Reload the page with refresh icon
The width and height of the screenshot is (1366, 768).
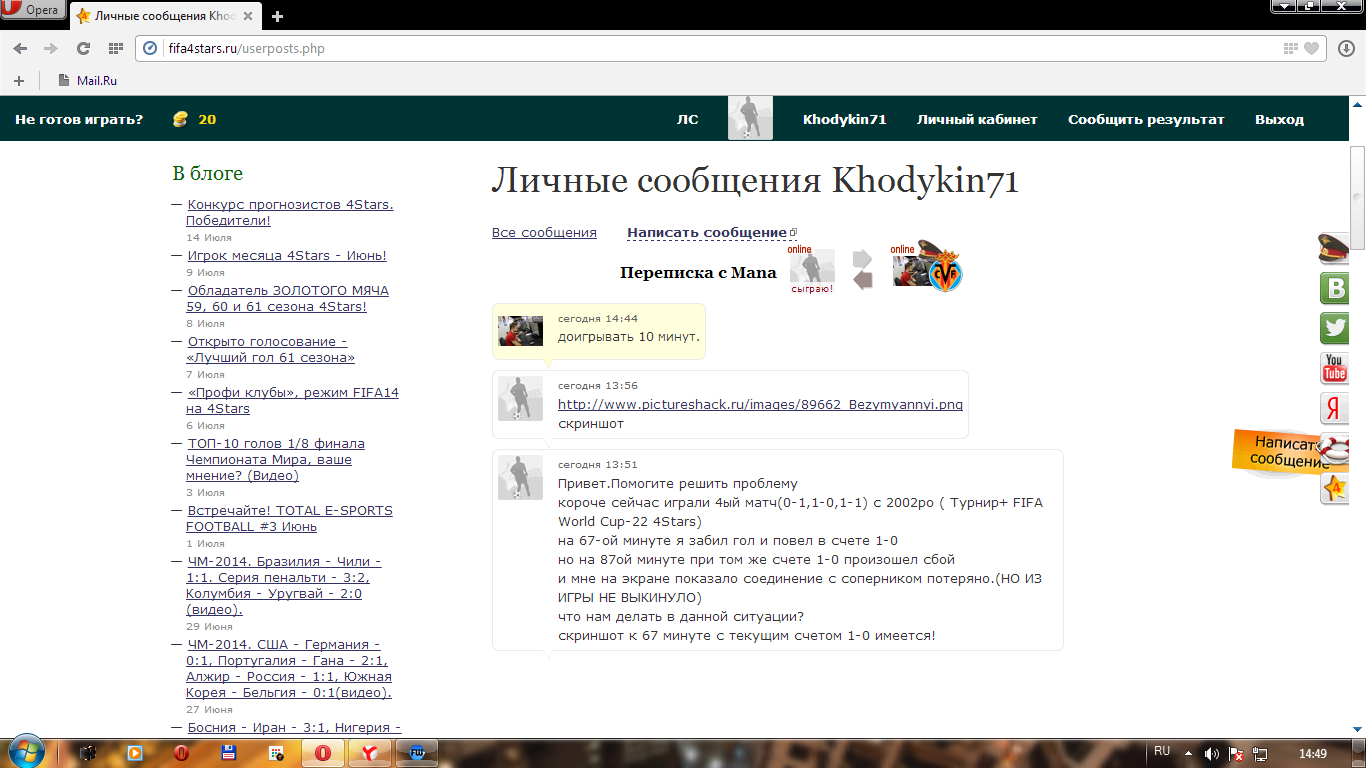[x=84, y=48]
